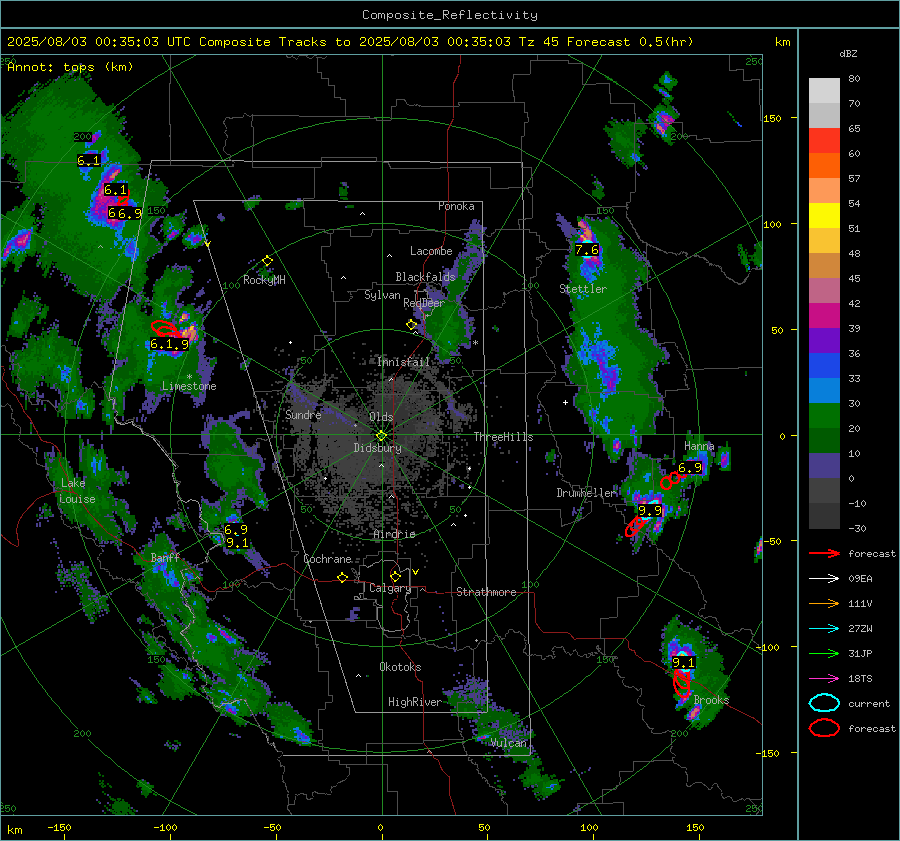Click the magenta 42-39 dBZ color swatch
This screenshot has height=841, width=900.
click(824, 316)
